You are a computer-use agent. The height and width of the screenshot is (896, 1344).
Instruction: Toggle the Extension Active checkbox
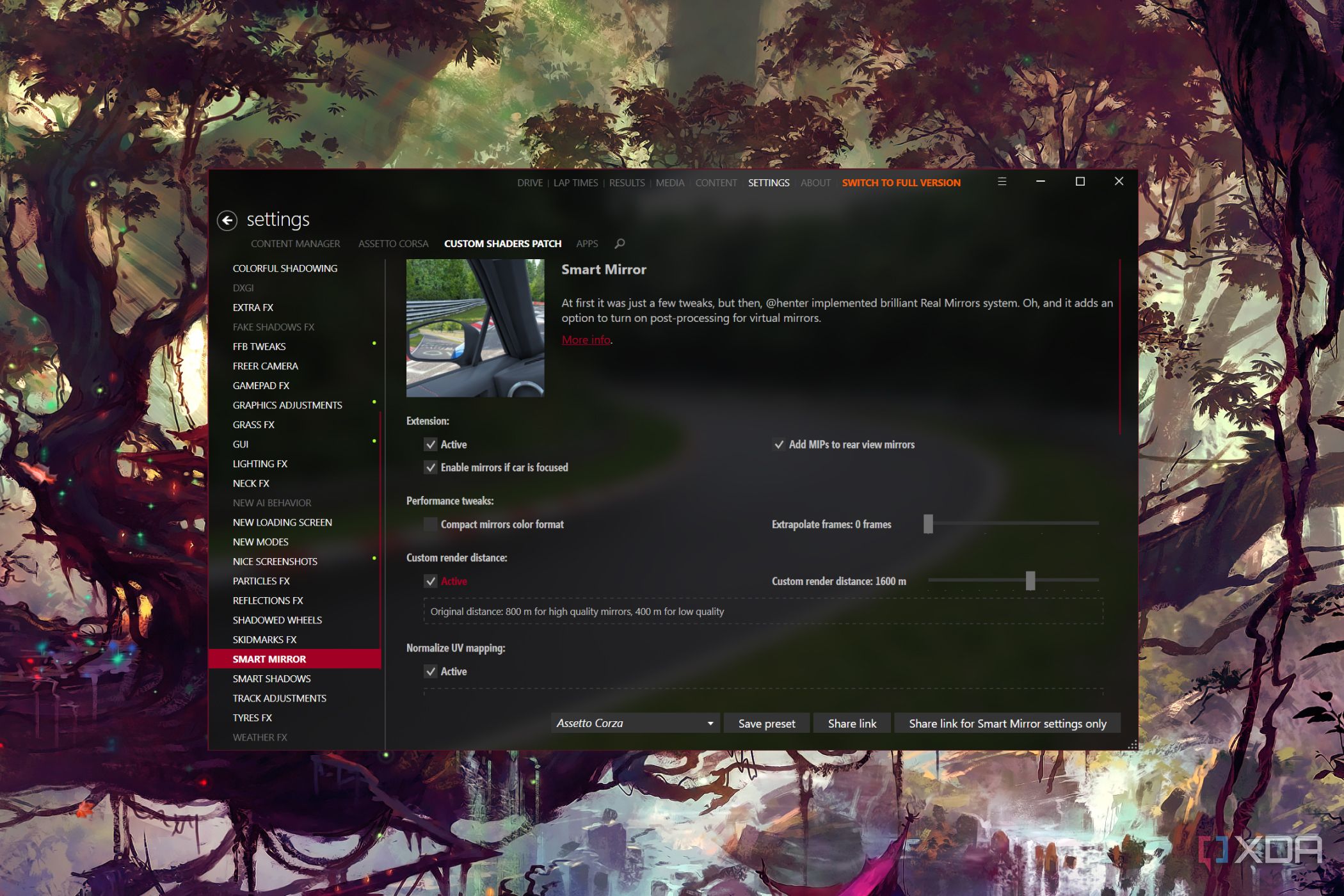click(431, 444)
